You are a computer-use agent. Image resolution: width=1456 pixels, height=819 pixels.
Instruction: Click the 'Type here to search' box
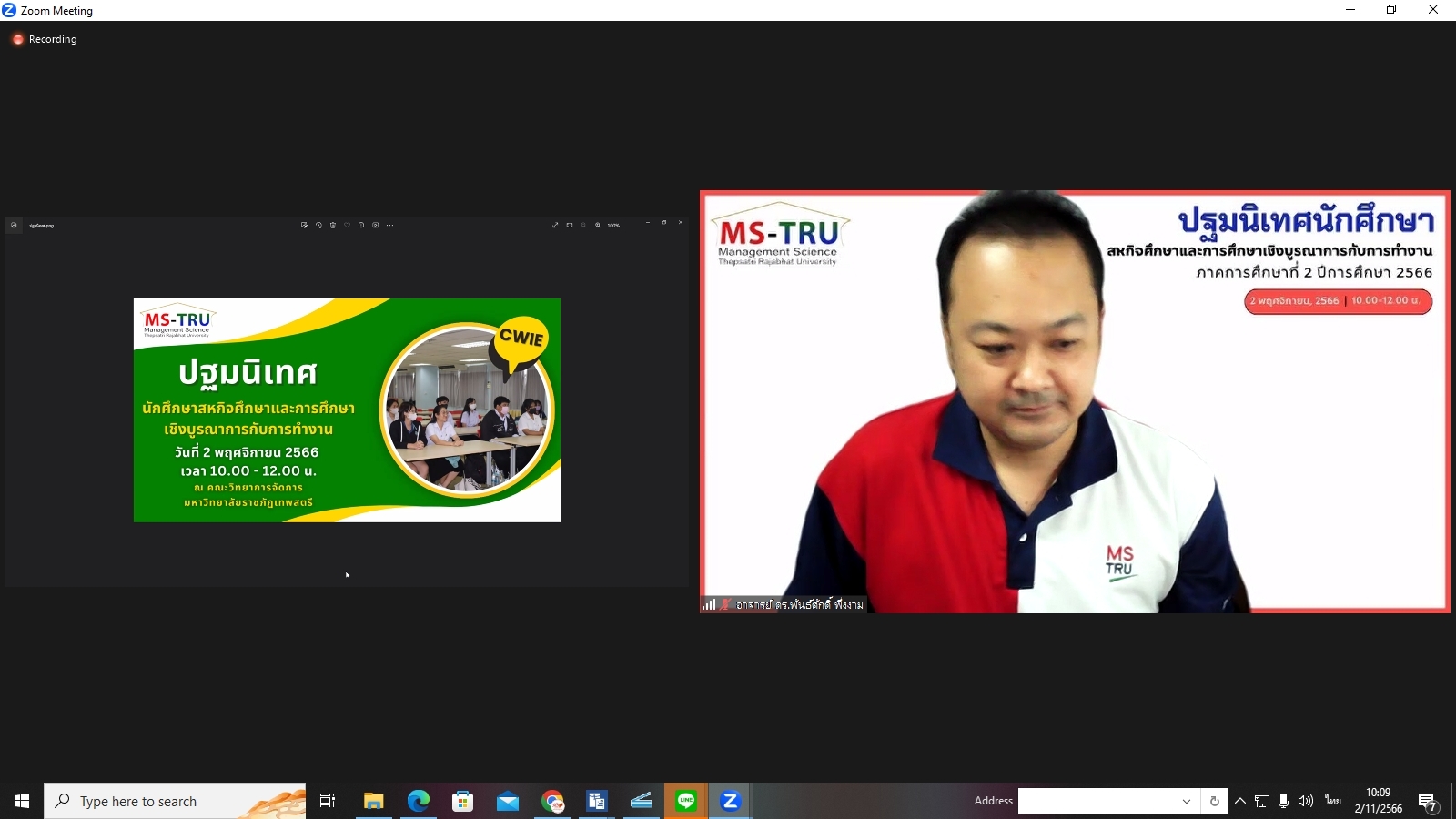tap(175, 801)
